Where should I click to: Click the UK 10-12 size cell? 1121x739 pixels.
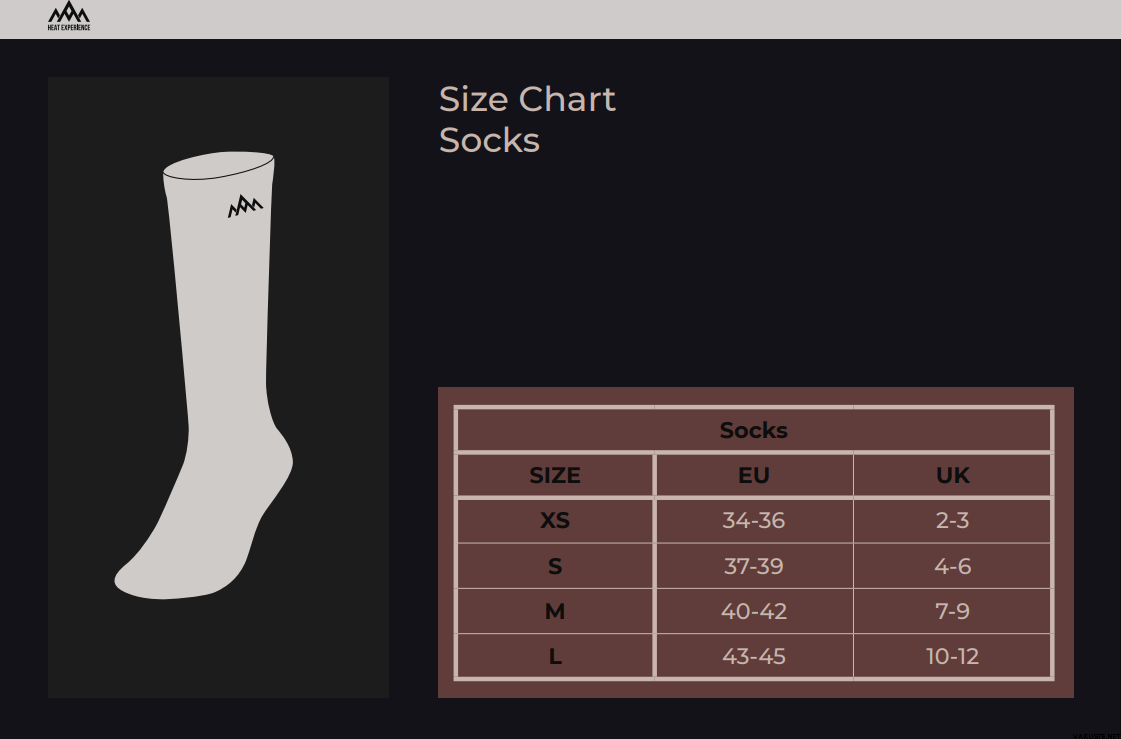(x=952, y=656)
